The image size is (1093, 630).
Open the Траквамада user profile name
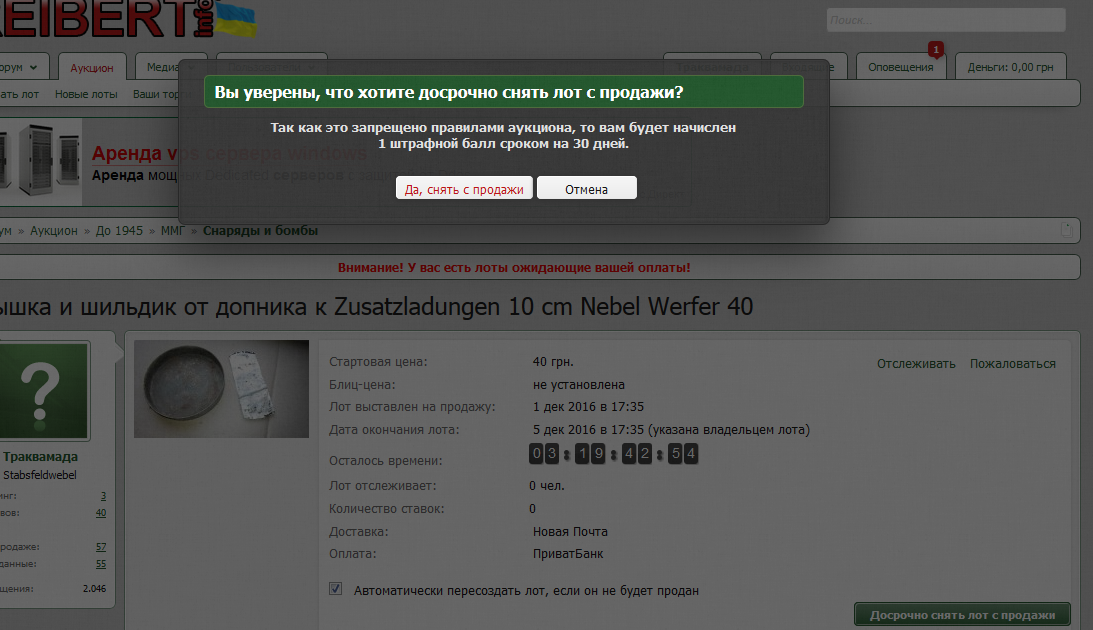pos(40,456)
